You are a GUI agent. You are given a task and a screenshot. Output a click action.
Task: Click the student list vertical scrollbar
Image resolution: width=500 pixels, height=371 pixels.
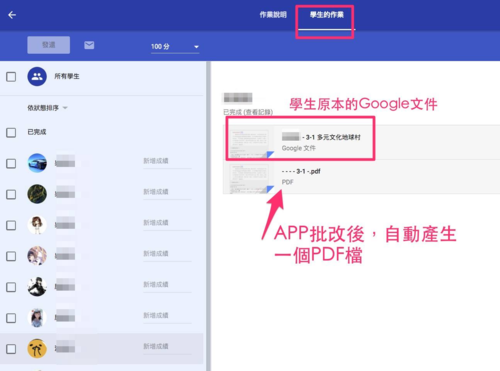(208, 216)
